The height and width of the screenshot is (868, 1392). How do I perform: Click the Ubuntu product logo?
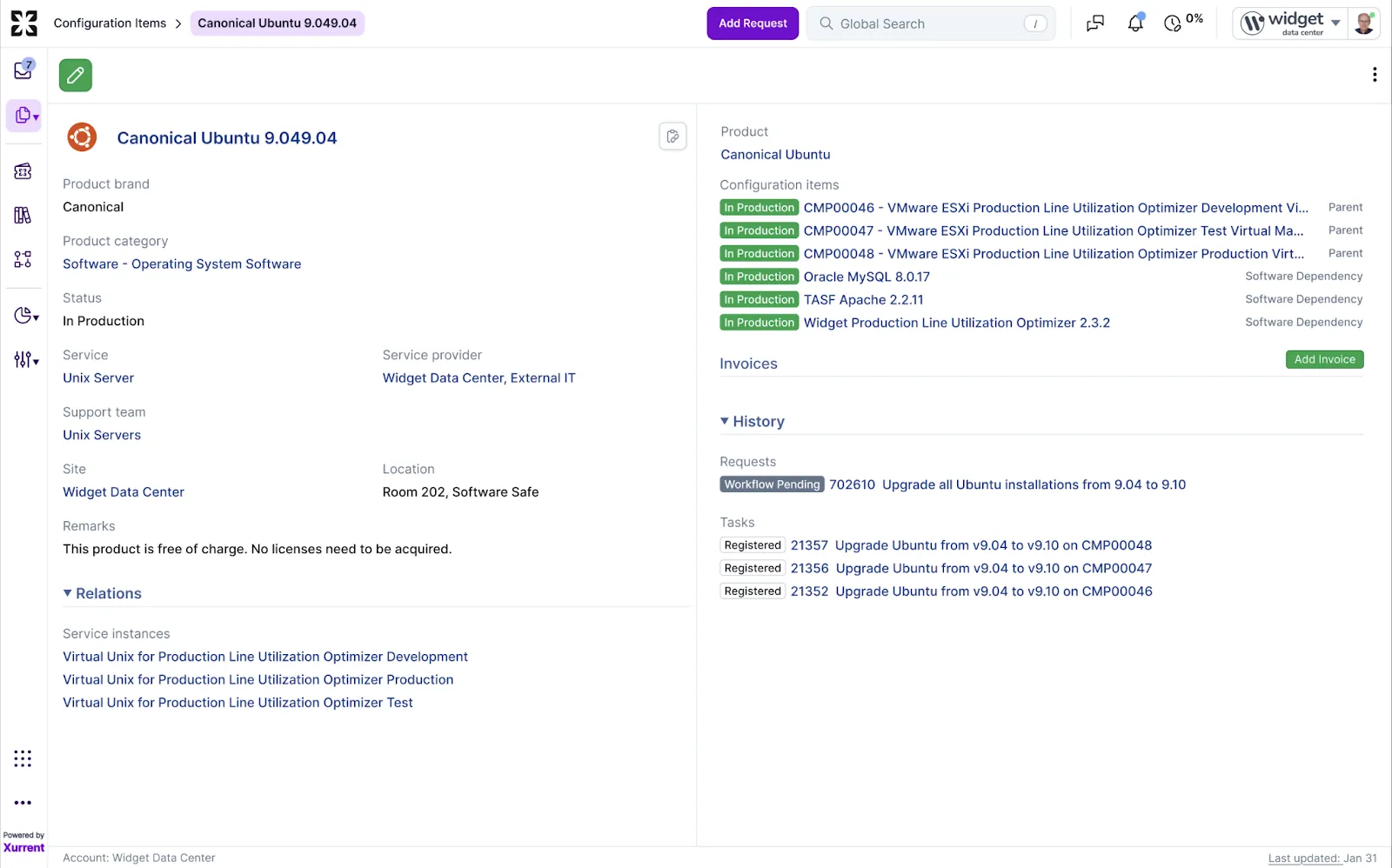(82, 137)
